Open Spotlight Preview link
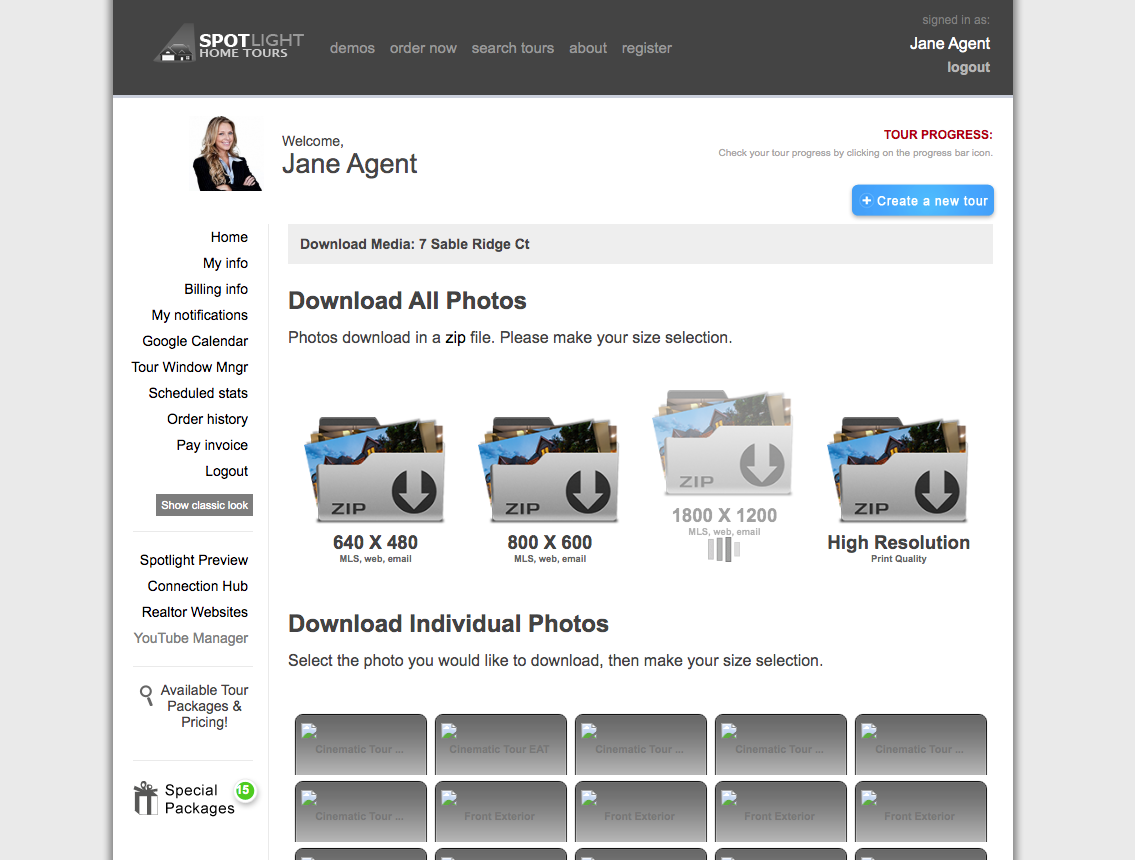Viewport: 1135px width, 860px height. [194, 560]
